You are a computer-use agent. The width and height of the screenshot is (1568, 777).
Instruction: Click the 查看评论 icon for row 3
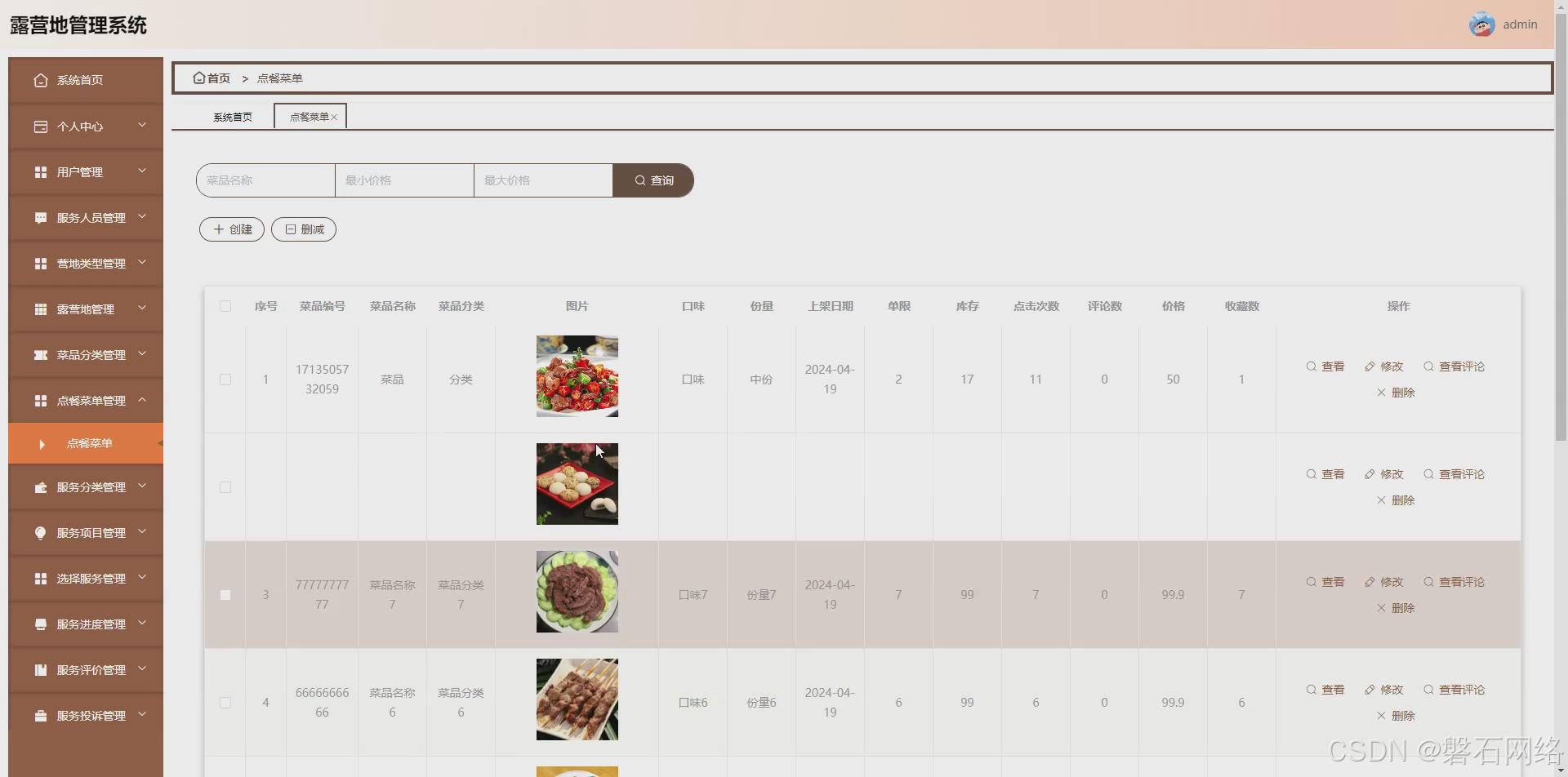click(1428, 582)
